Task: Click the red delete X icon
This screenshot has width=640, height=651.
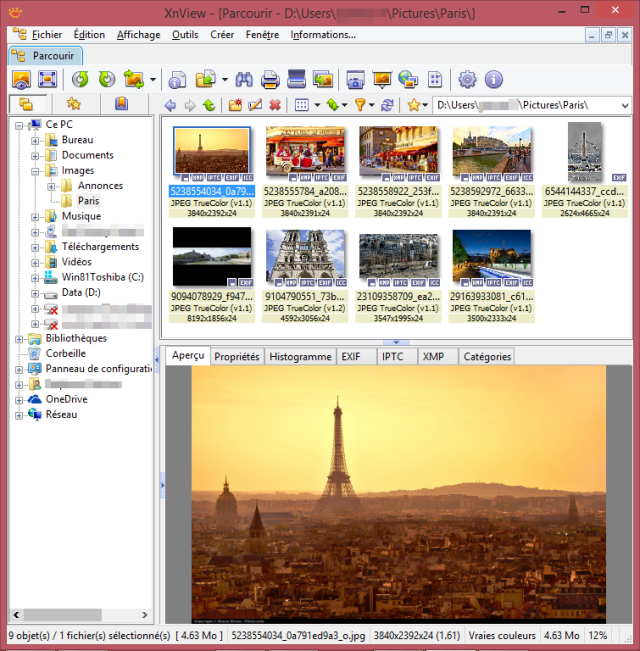Action: point(275,105)
